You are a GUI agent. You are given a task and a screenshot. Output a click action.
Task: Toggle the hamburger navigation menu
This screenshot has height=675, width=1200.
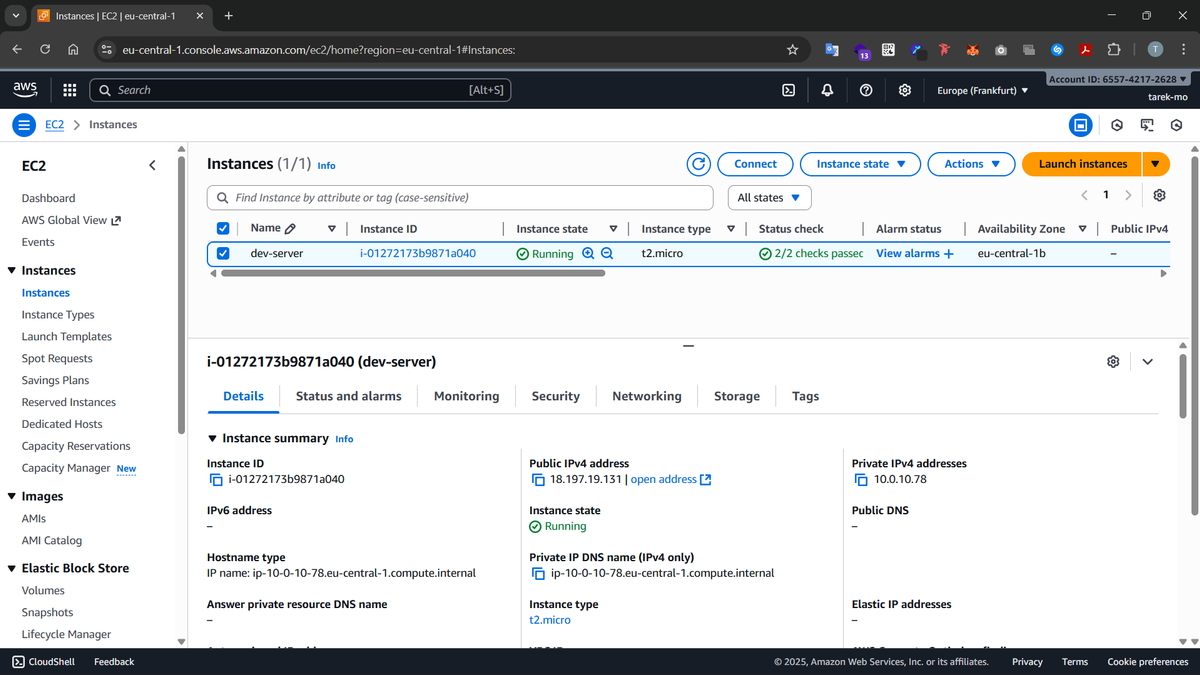25,125
